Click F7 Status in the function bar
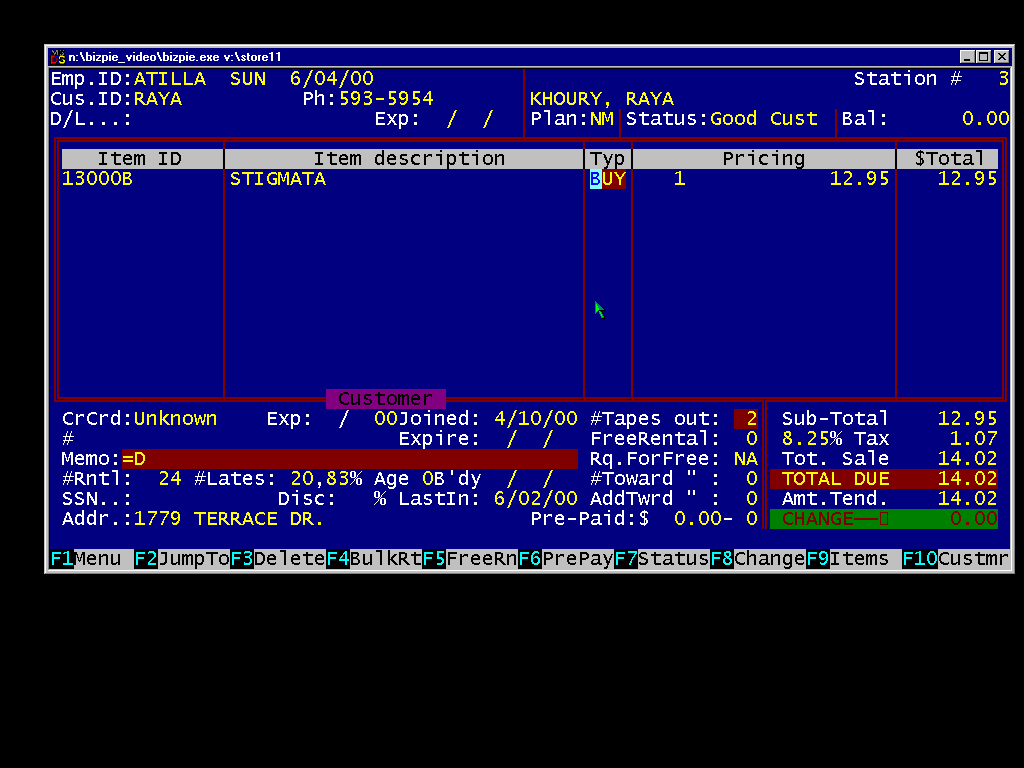Viewport: 1024px width, 768px height. [662, 559]
